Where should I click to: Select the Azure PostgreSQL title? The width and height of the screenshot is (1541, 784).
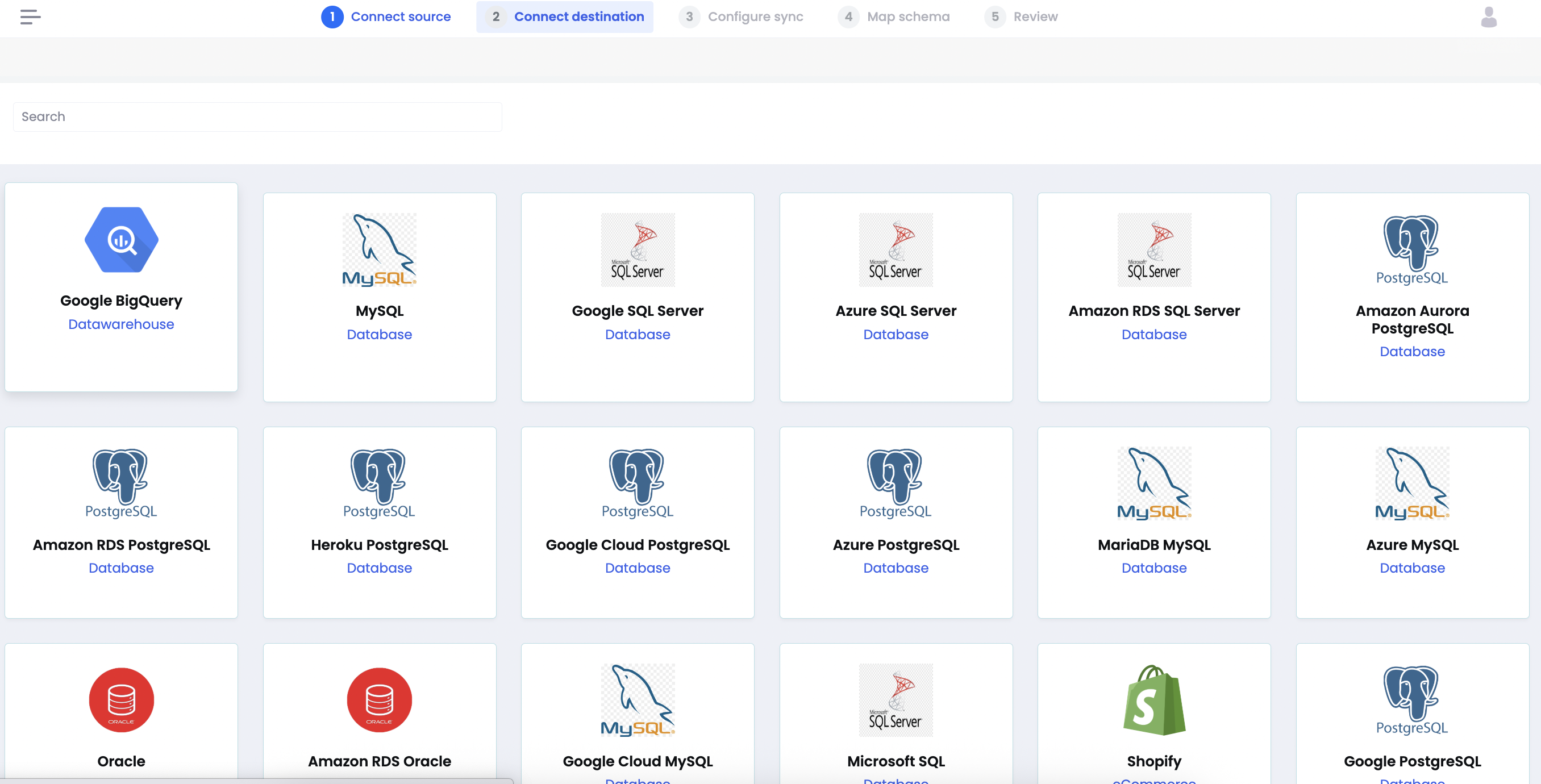point(896,545)
